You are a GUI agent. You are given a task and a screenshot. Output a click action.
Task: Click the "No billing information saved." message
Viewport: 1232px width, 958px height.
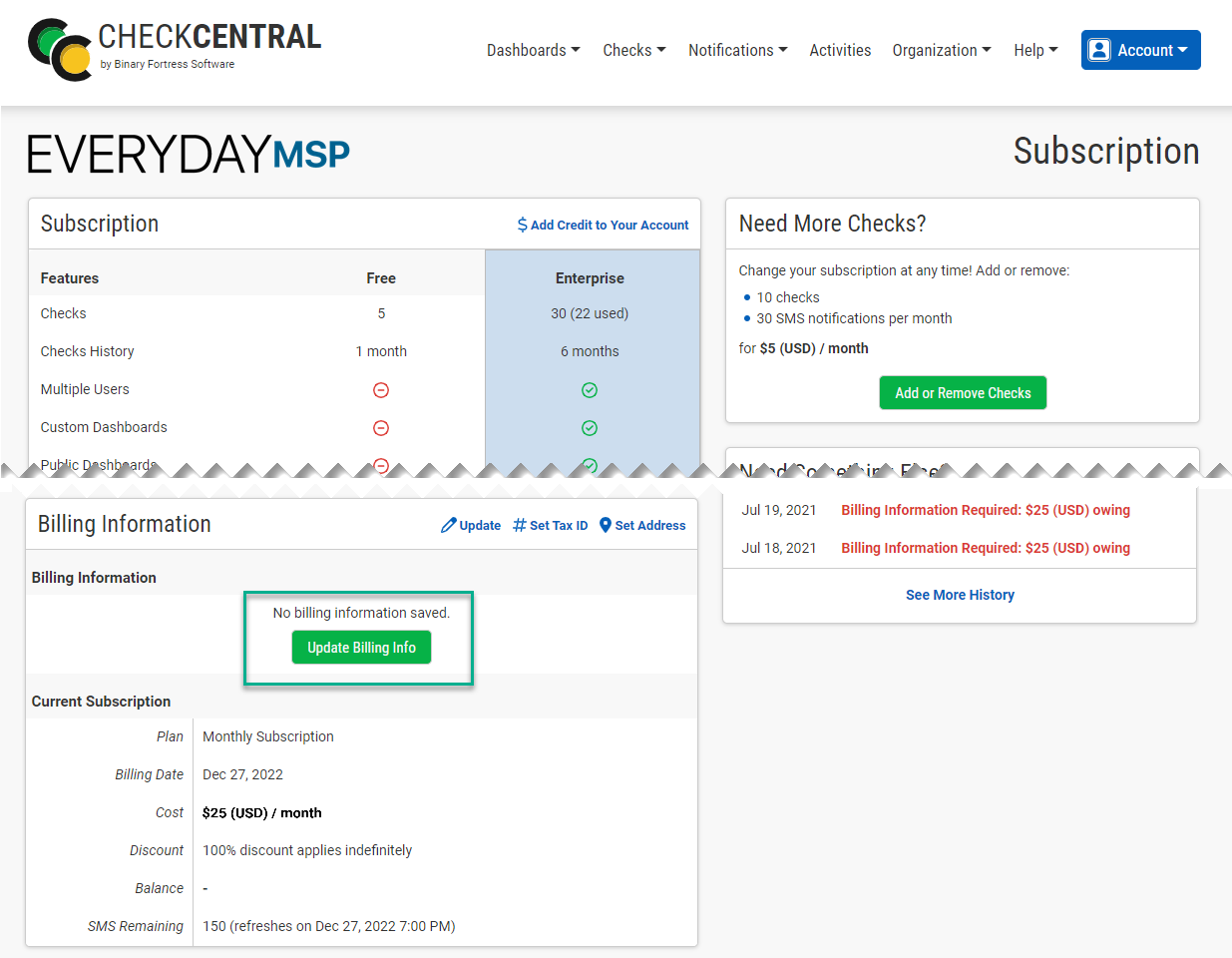361,613
